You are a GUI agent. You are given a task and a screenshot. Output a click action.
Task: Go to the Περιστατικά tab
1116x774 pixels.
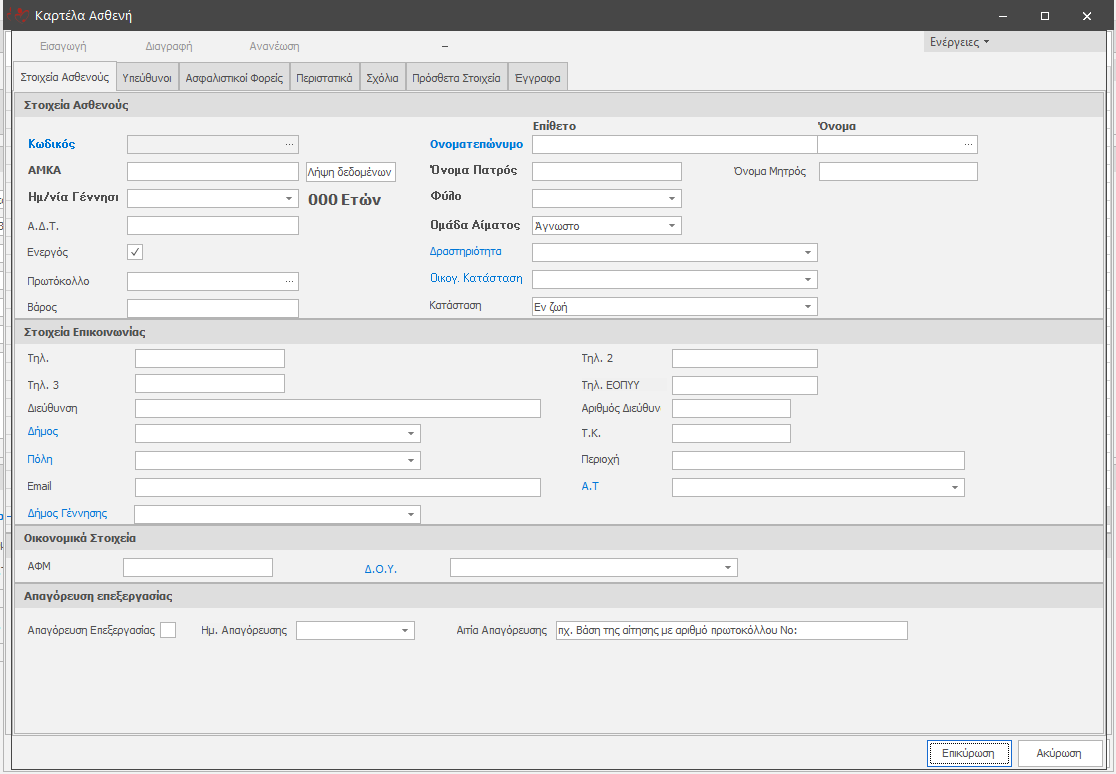click(324, 78)
